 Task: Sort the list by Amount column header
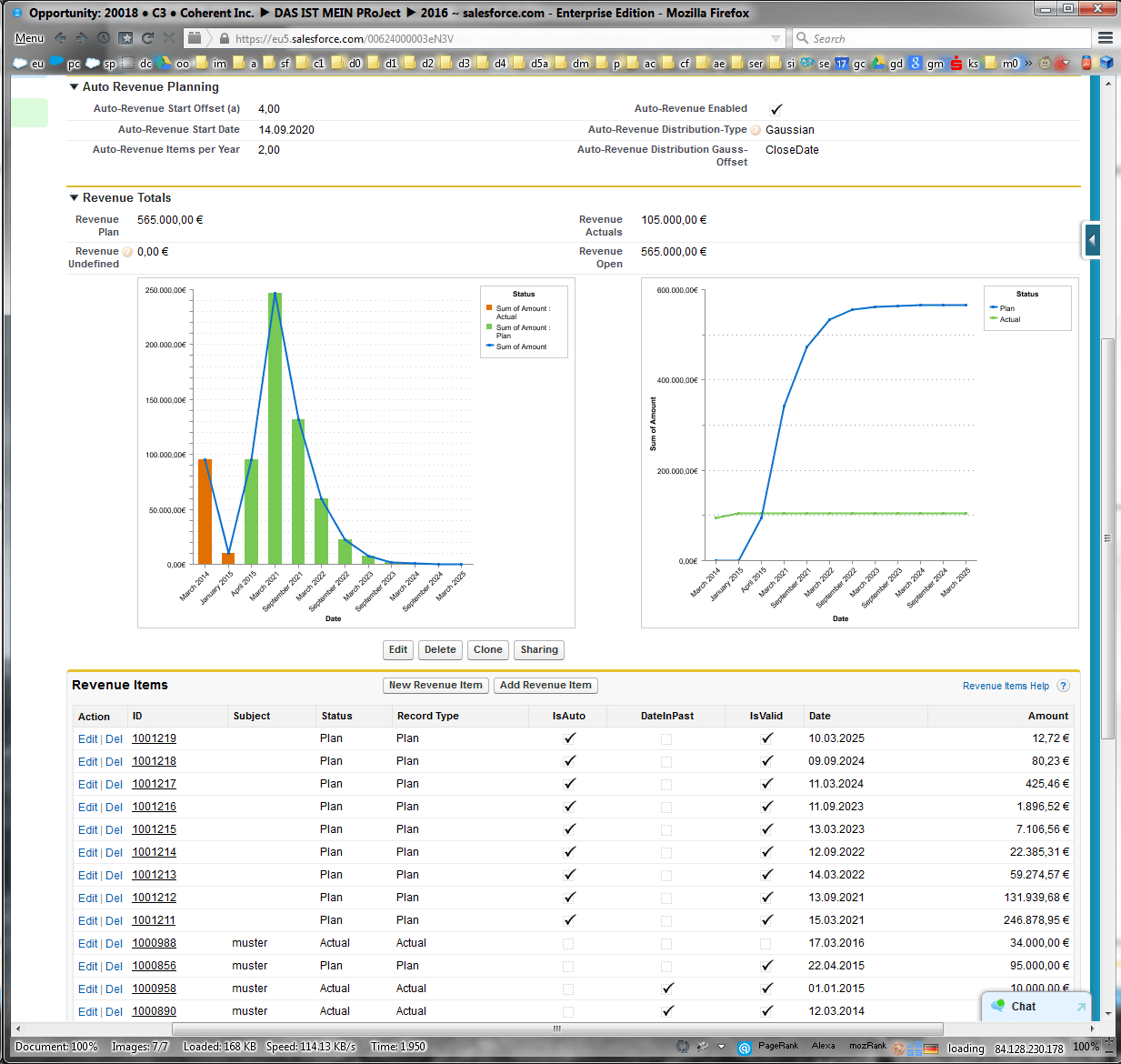click(x=1048, y=717)
